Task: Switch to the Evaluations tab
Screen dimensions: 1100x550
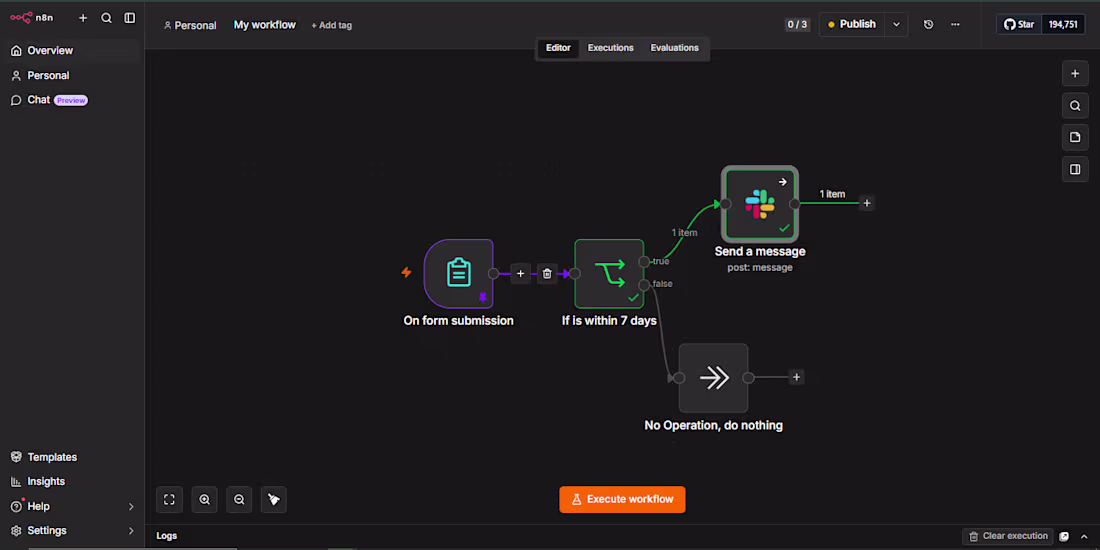Action: 674,48
